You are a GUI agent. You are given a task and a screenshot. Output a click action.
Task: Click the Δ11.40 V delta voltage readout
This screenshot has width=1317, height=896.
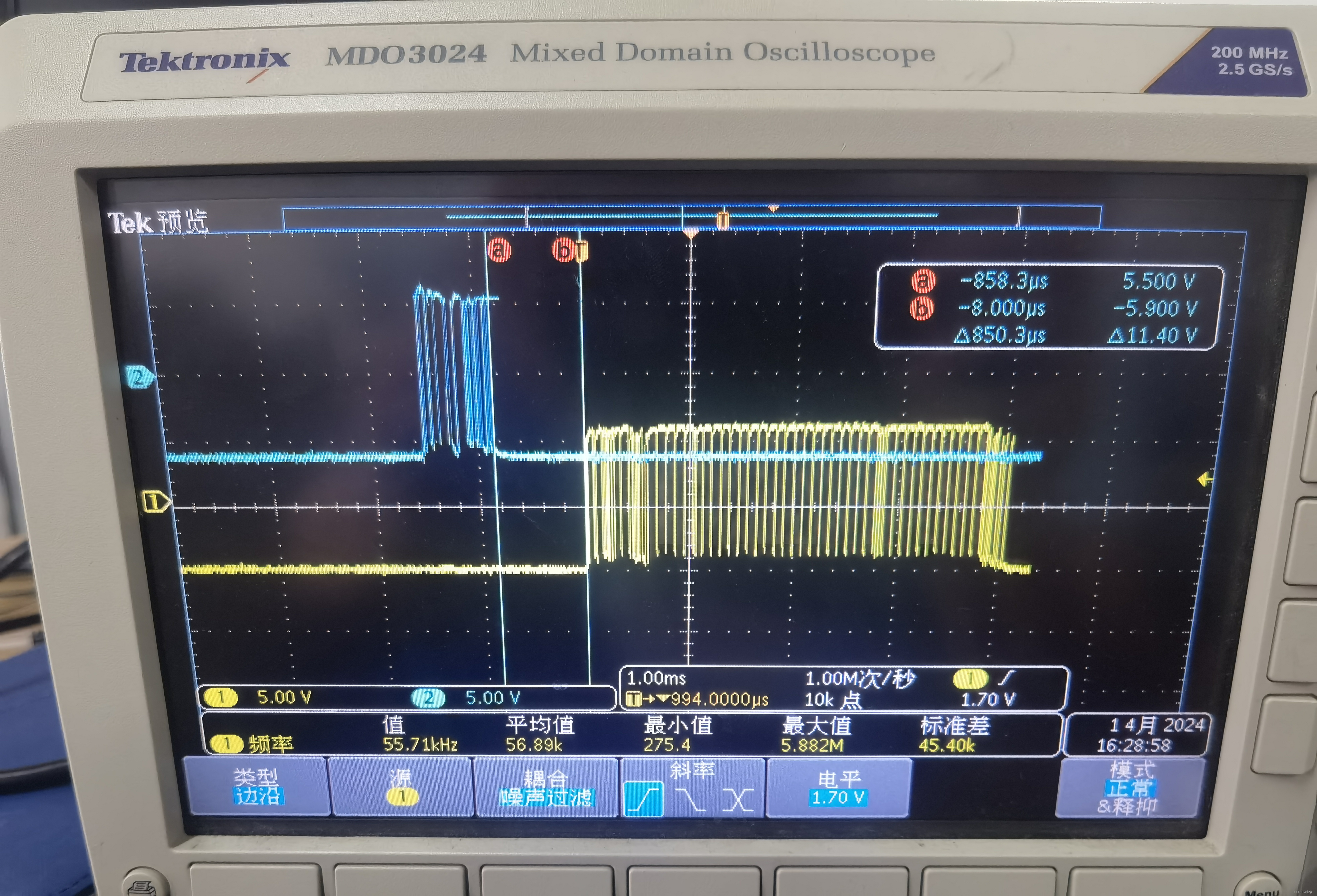[1152, 336]
